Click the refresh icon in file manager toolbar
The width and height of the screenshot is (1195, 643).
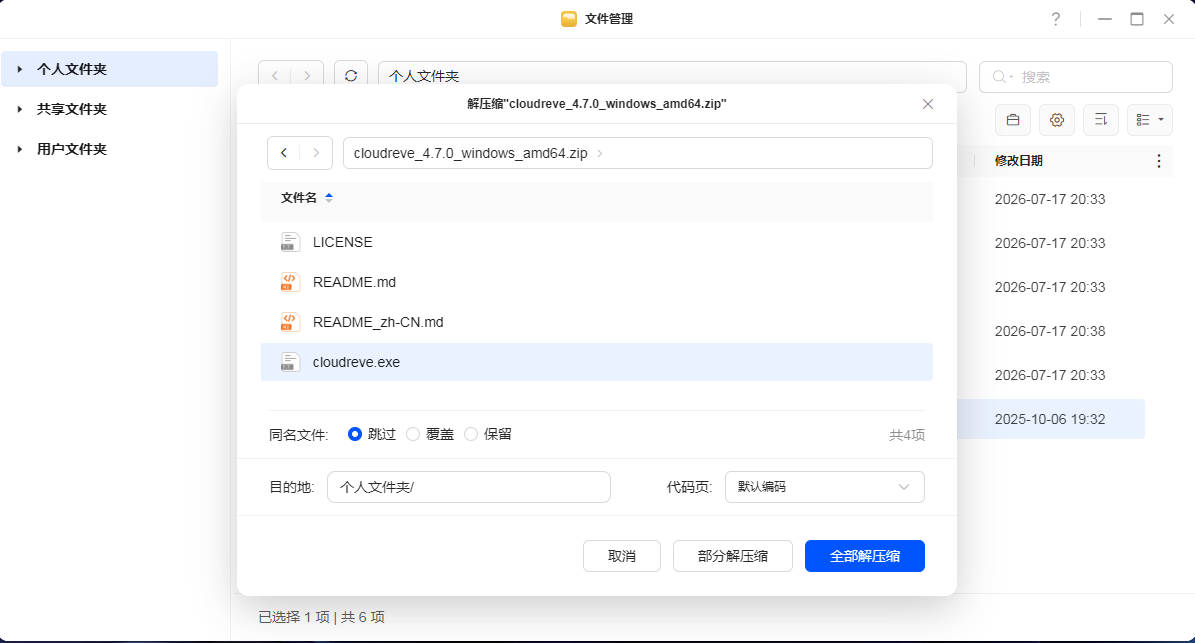click(x=351, y=76)
